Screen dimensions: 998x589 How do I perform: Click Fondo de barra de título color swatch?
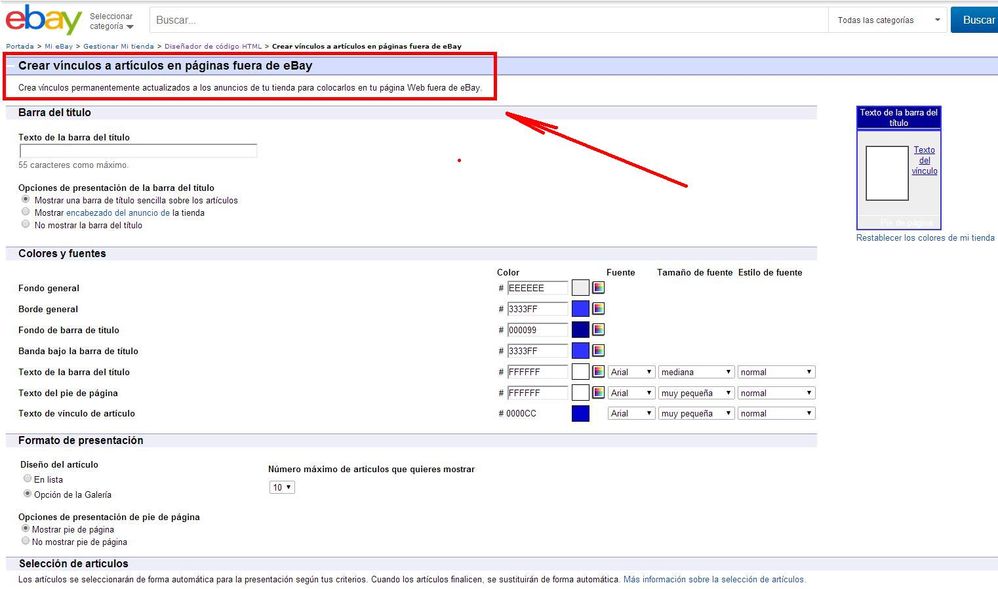(x=580, y=330)
